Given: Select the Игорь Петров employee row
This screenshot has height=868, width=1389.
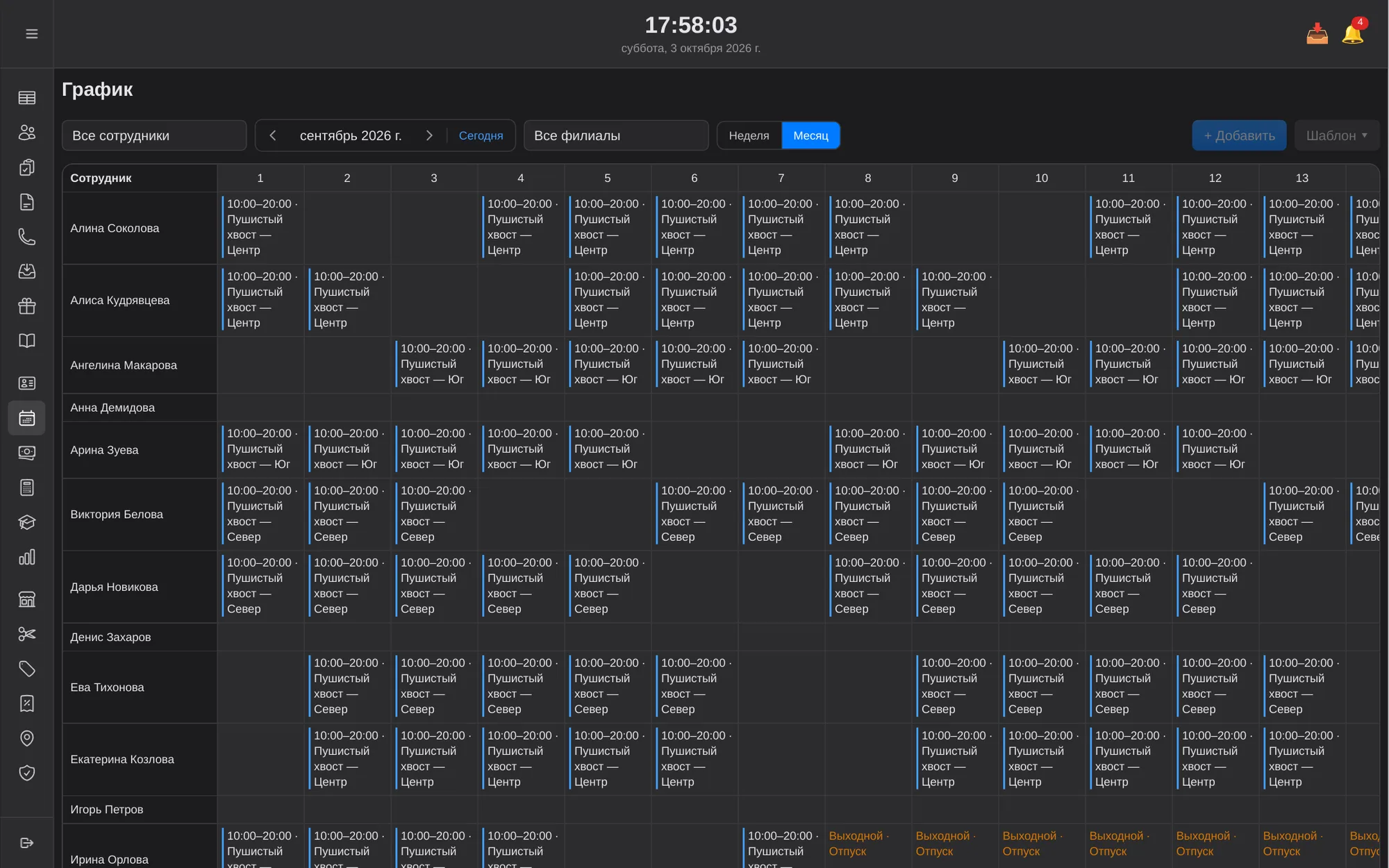Looking at the screenshot, I should [721, 810].
